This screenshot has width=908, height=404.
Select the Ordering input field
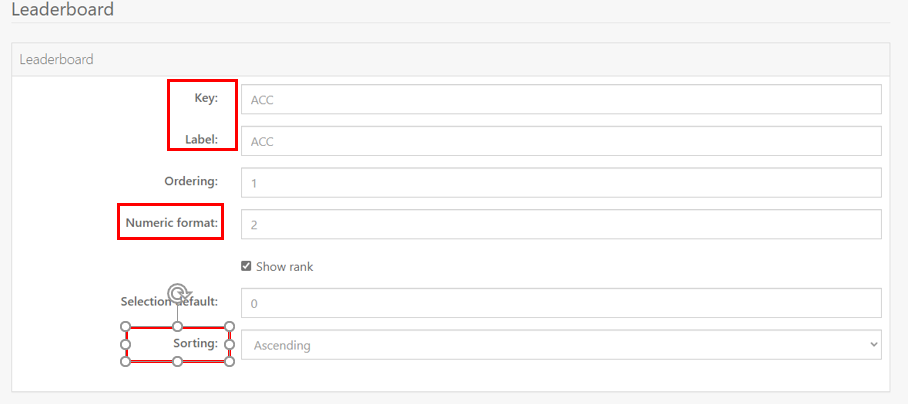(x=561, y=183)
